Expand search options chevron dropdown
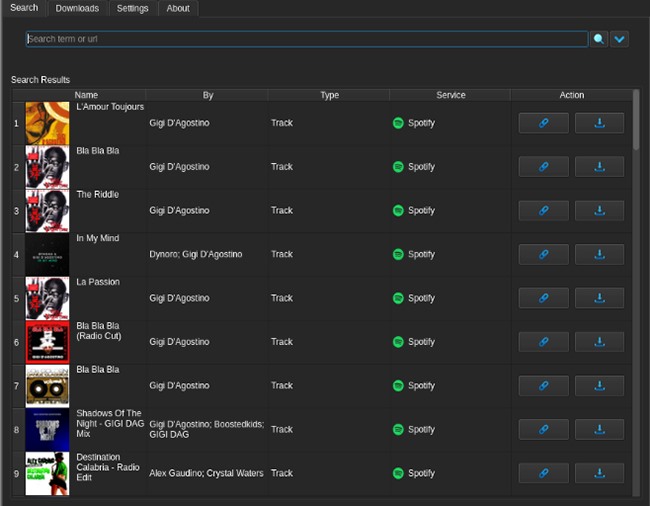Viewport: 650px width, 506px height. (619, 39)
